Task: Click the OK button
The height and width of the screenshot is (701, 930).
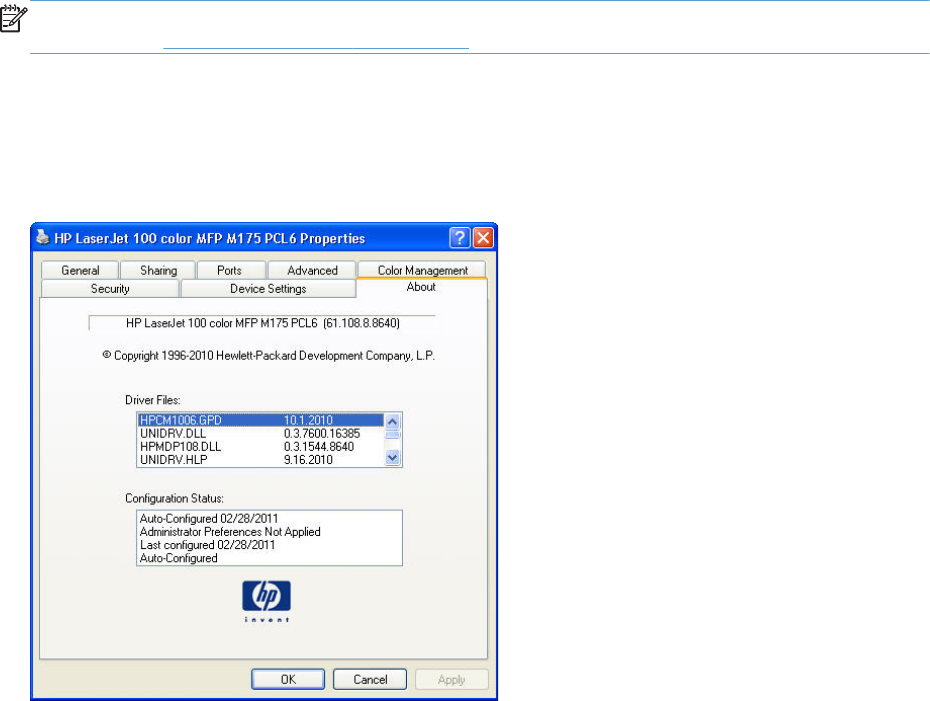Action: 288,680
